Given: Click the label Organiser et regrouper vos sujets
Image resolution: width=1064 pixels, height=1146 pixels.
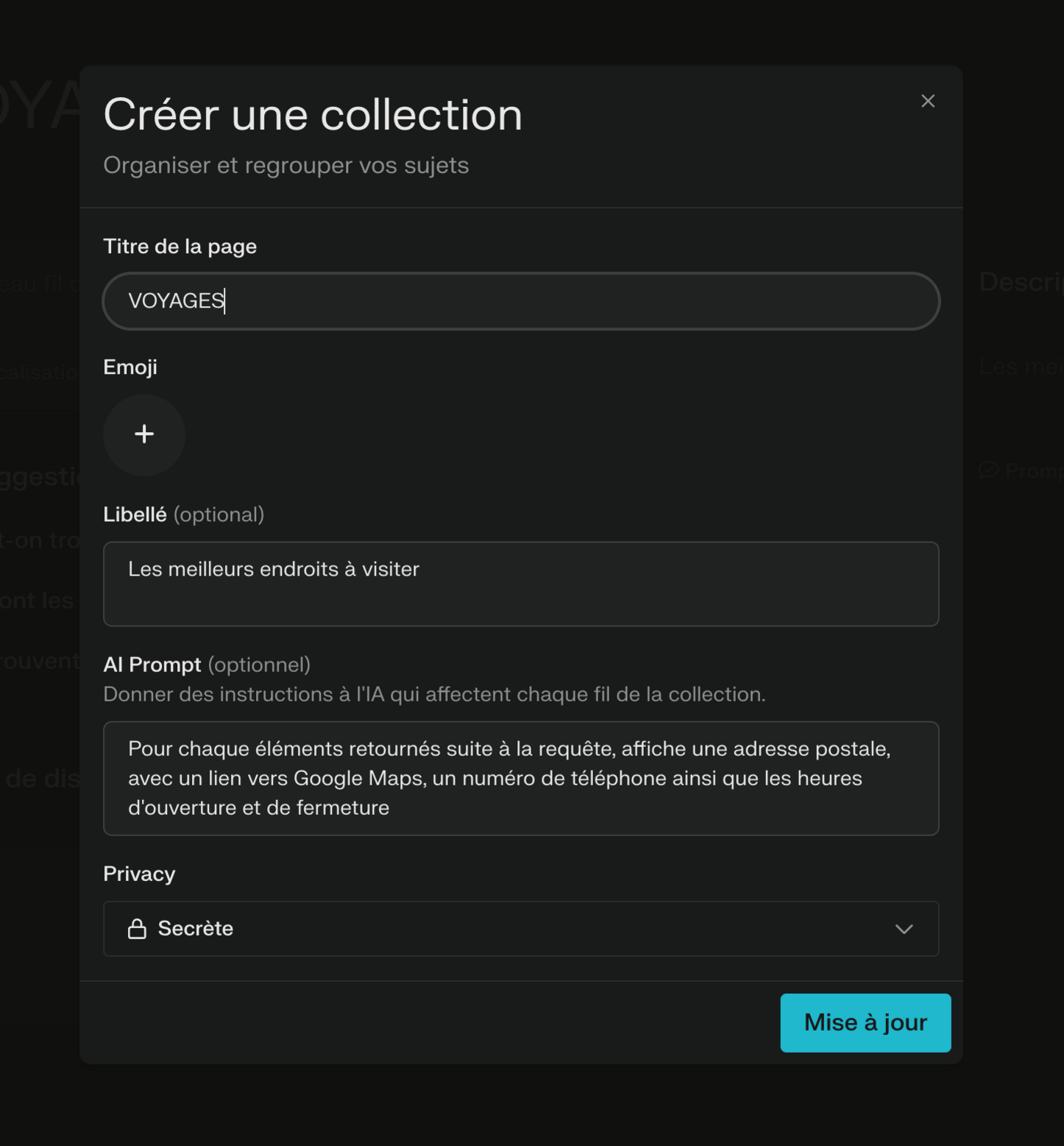Looking at the screenshot, I should [x=285, y=165].
